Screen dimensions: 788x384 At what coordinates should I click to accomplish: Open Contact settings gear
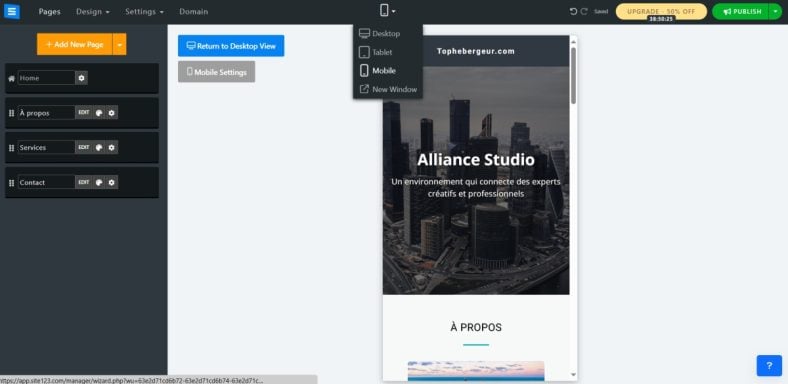coord(112,182)
